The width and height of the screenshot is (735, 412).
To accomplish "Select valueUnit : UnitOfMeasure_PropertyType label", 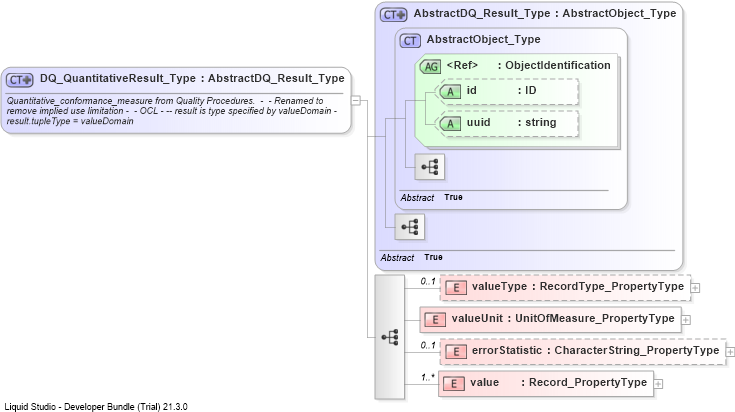I will coord(563,318).
